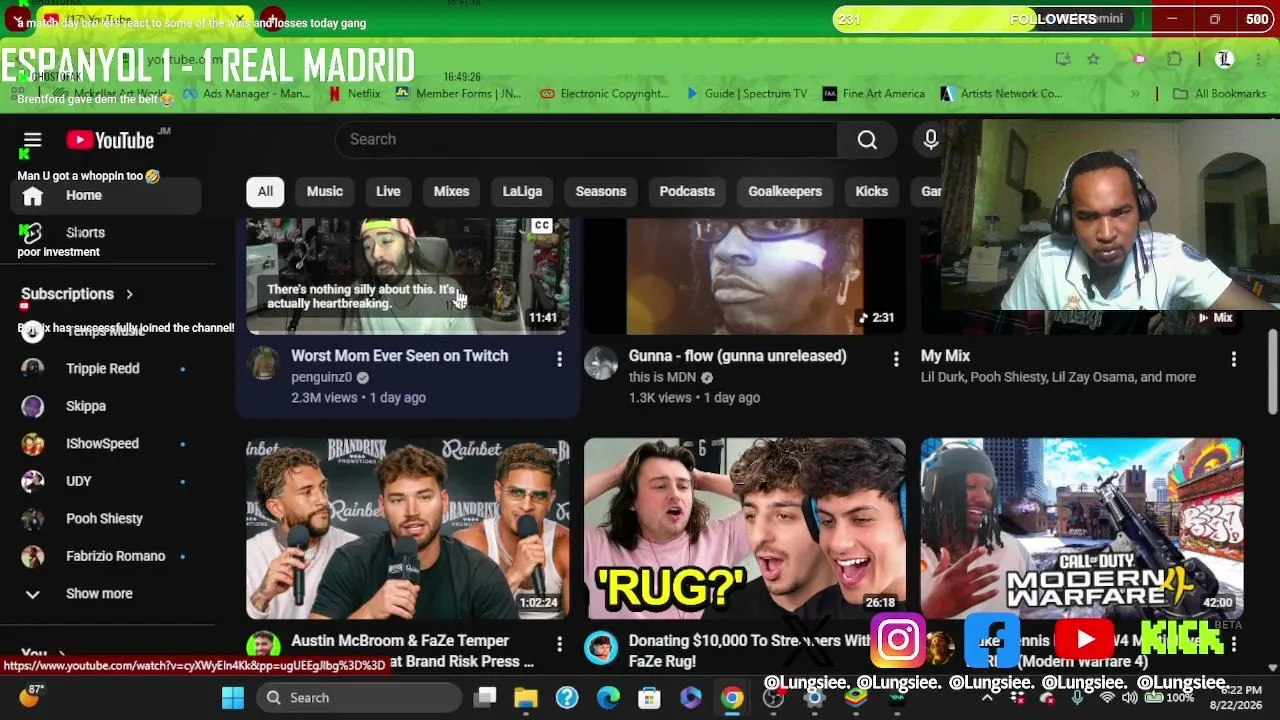Image resolution: width=1280 pixels, height=720 pixels.
Task: Open the Windows Start menu
Action: (233, 698)
